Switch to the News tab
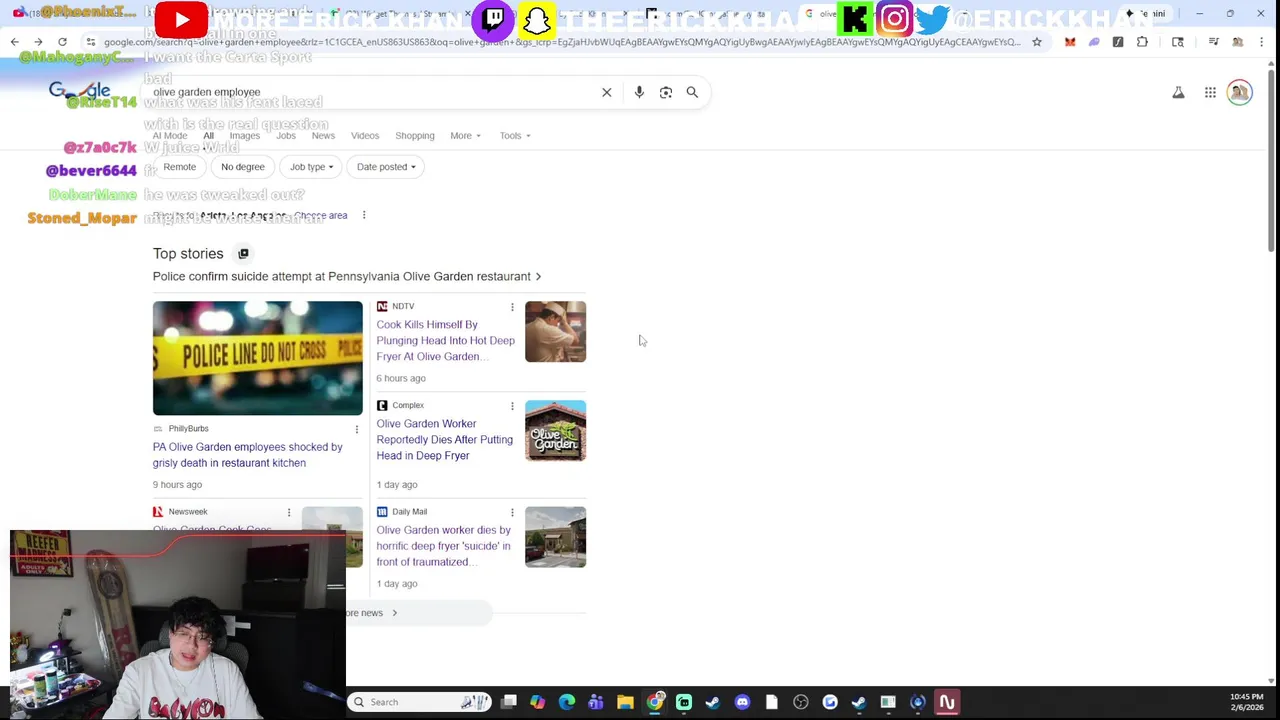This screenshot has height=720, width=1280. coord(323,136)
